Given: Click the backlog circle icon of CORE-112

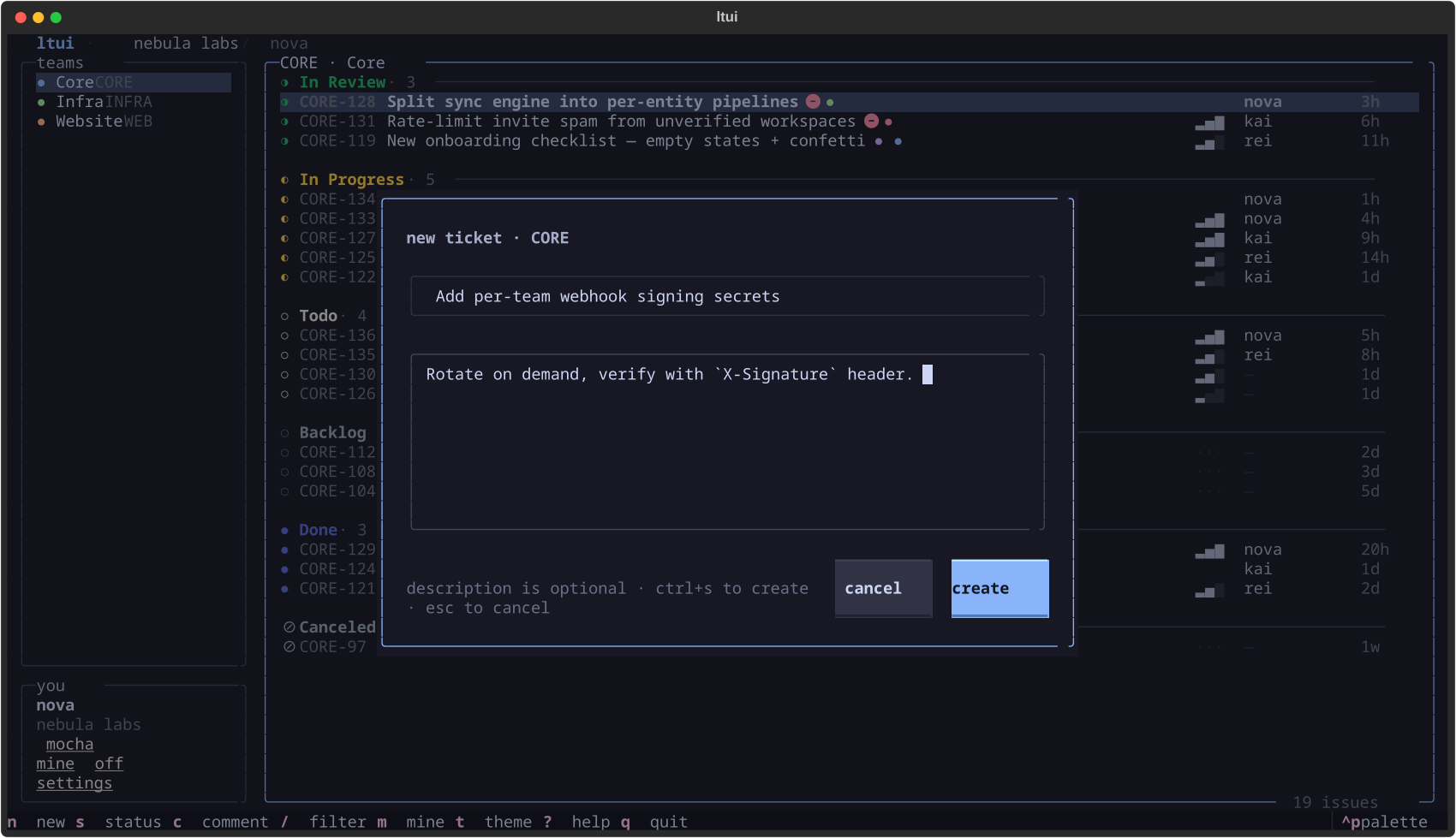Looking at the screenshot, I should click(284, 453).
